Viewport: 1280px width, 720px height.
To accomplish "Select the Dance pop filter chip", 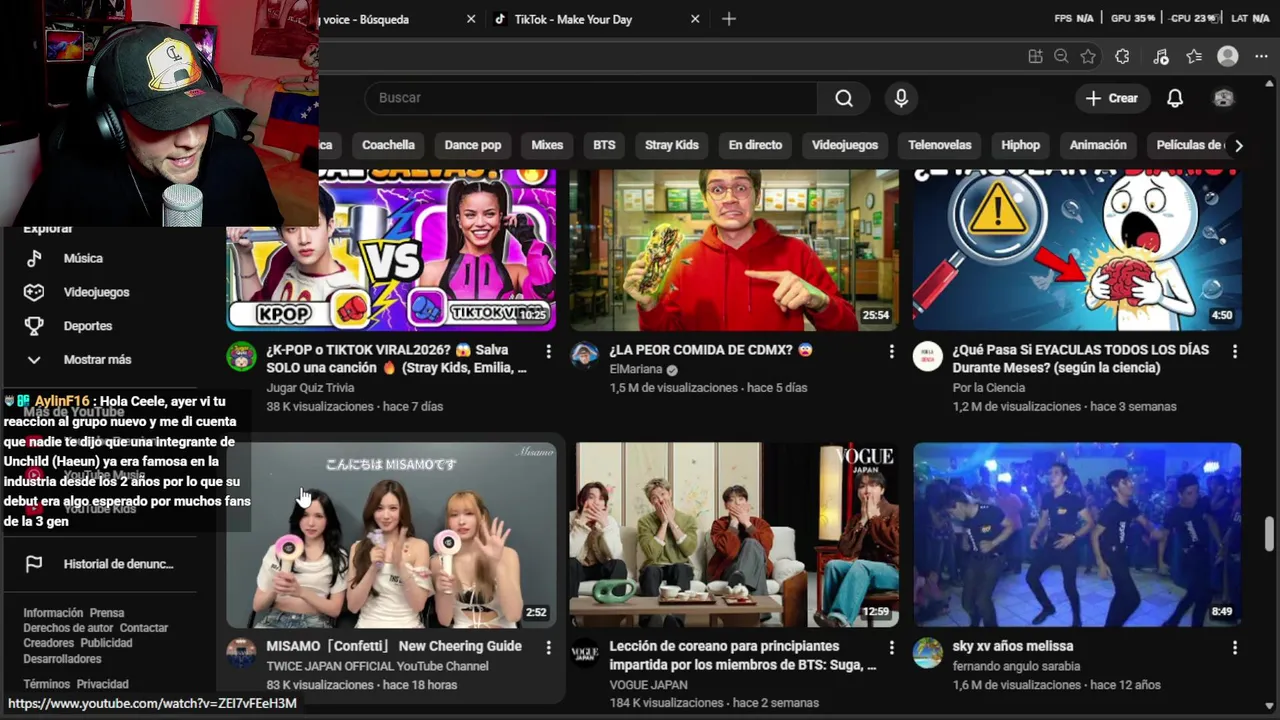I will point(473,145).
